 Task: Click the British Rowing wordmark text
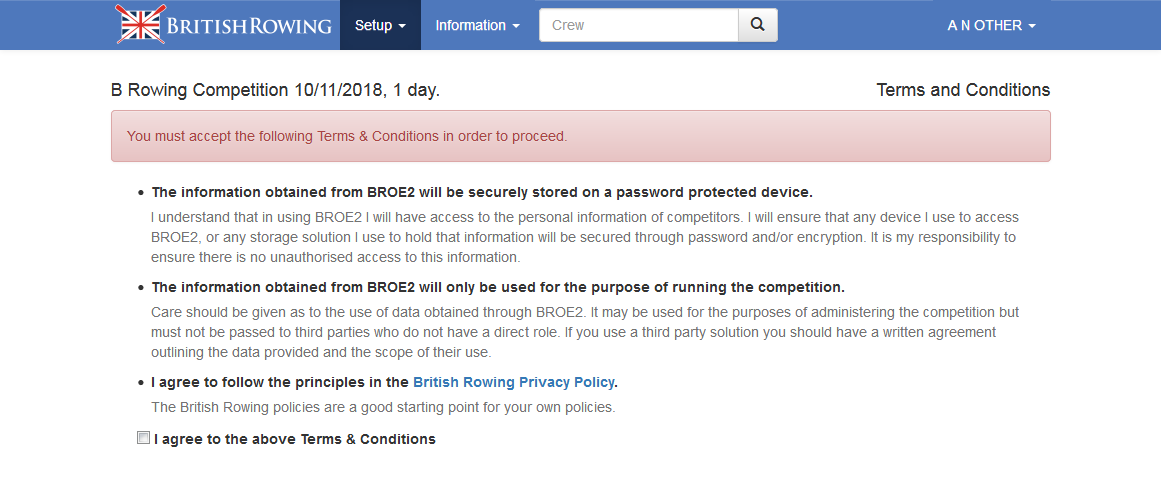tap(249, 26)
